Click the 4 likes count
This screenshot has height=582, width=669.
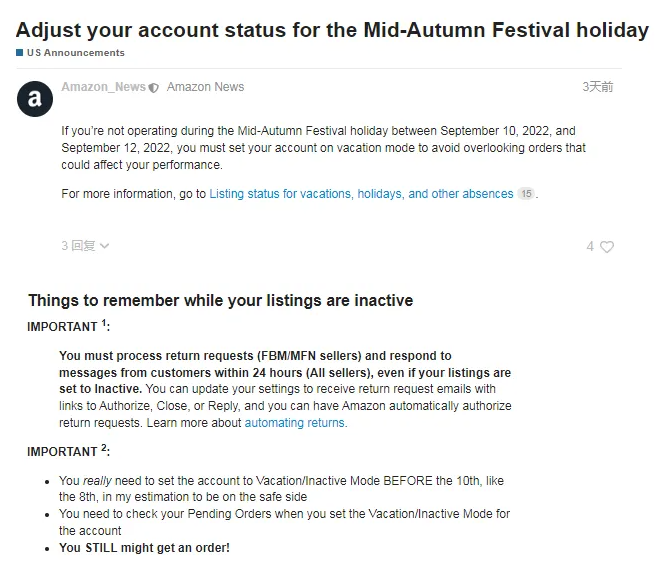click(590, 247)
